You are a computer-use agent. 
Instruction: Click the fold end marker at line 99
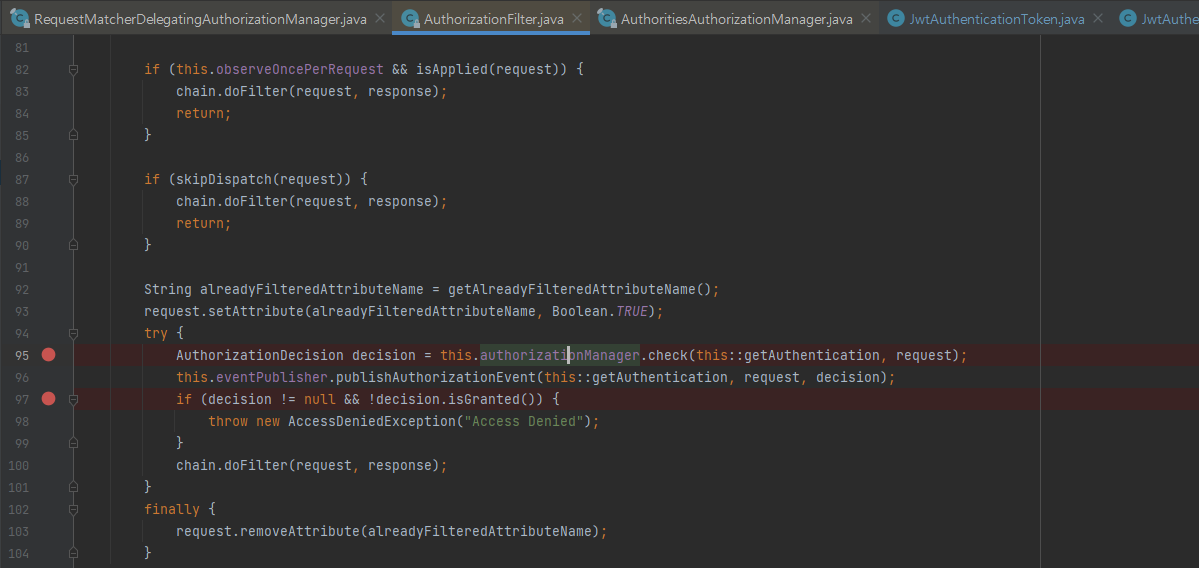(x=73, y=443)
